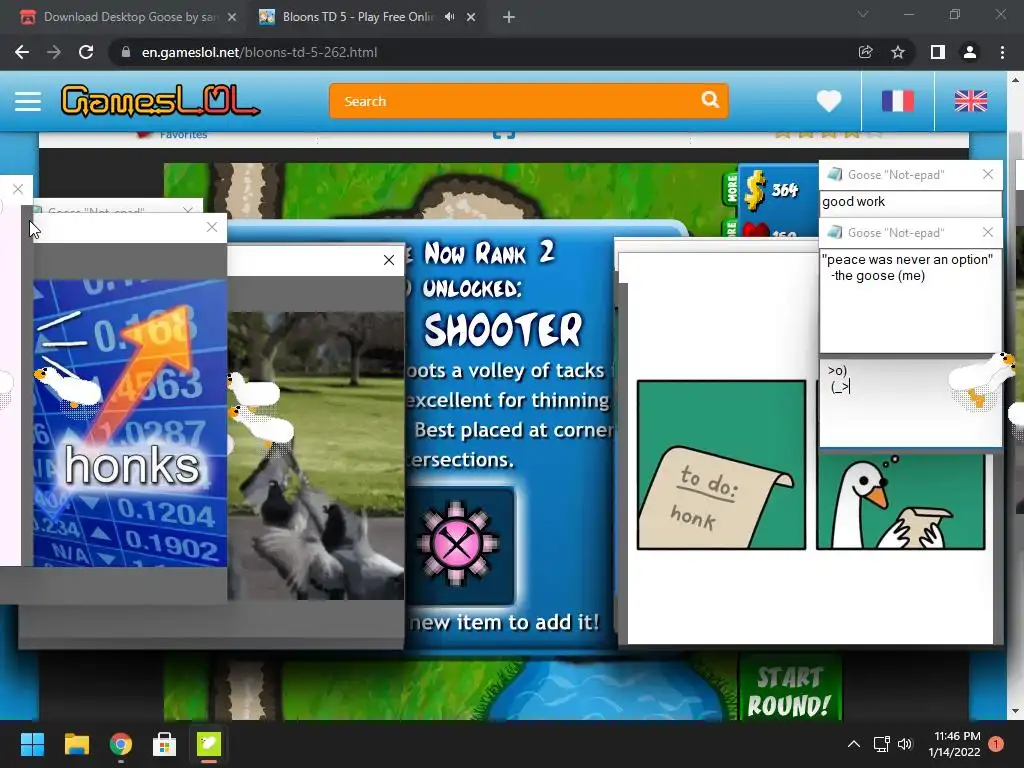Click 'good work' text in Not-epad

pyautogui.click(x=854, y=202)
